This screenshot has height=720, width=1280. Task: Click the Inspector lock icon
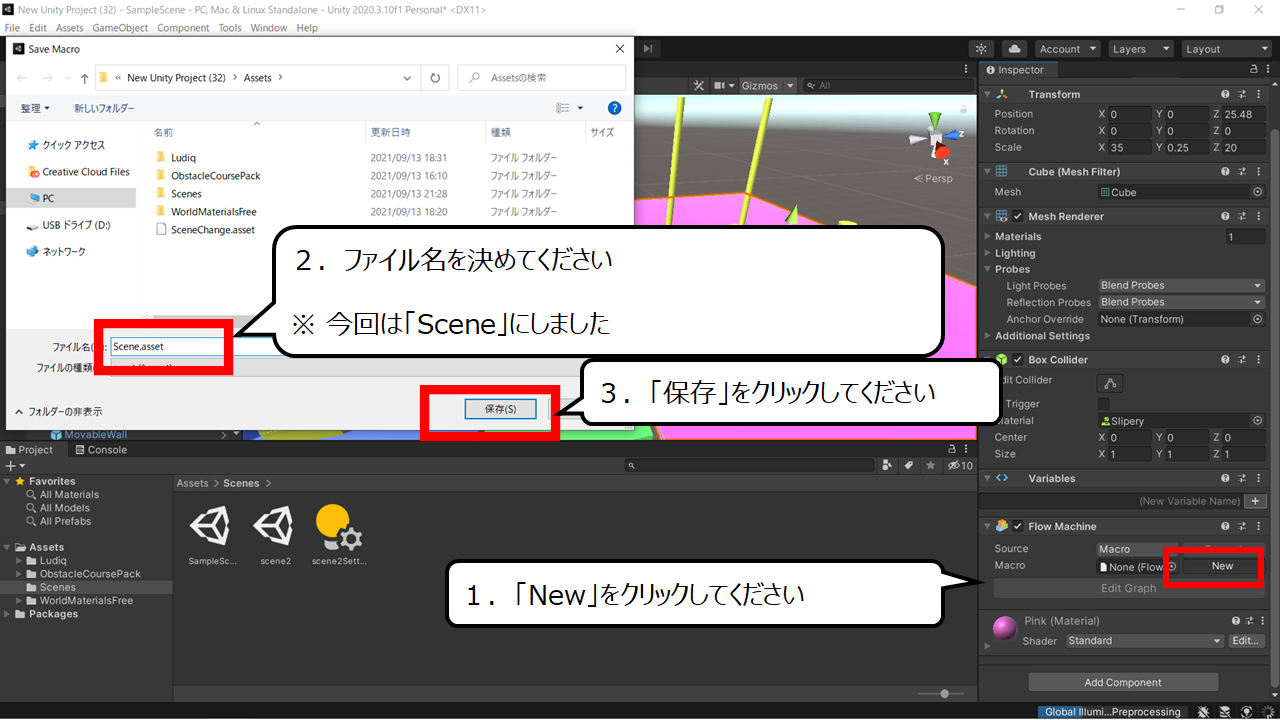1254,70
